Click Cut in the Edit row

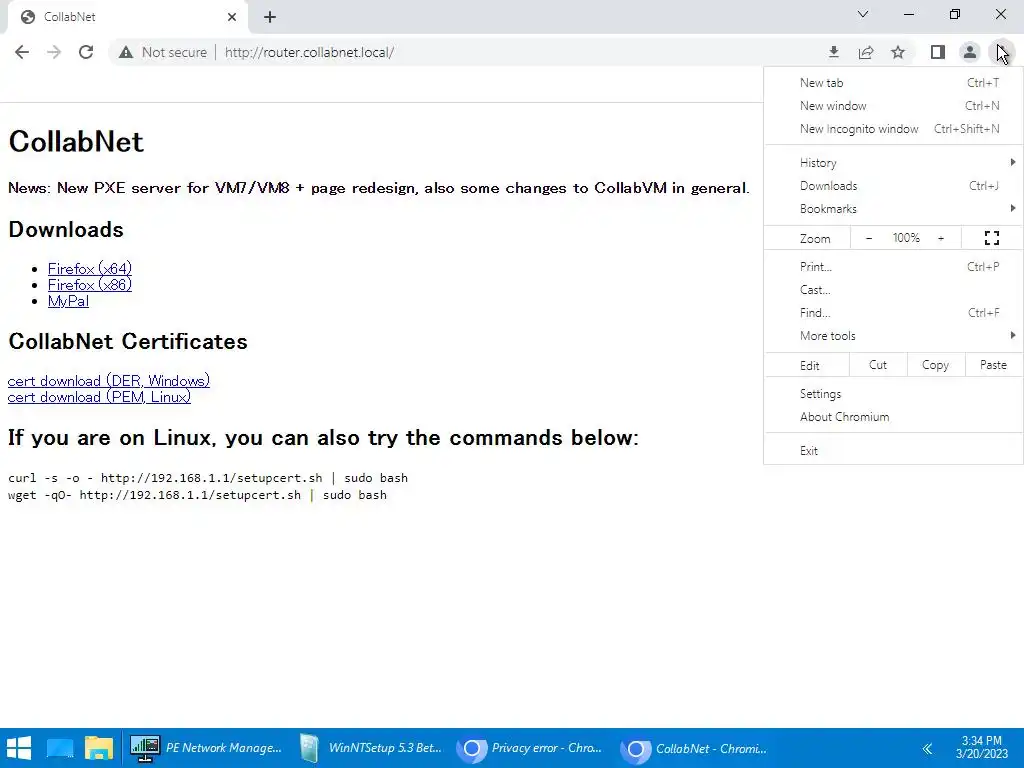[878, 365]
